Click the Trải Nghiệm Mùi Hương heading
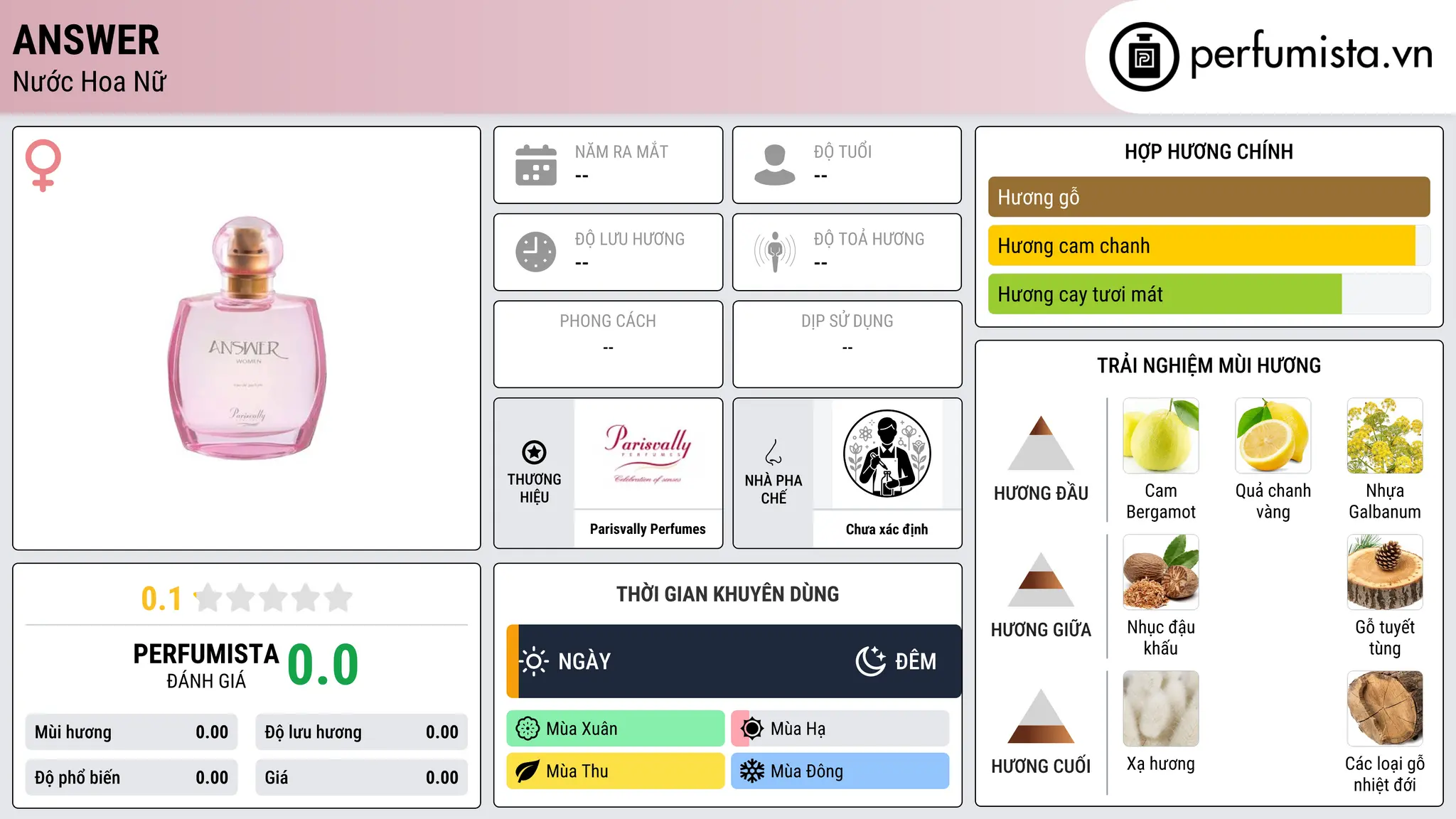The width and height of the screenshot is (1456, 819). coord(1209,365)
